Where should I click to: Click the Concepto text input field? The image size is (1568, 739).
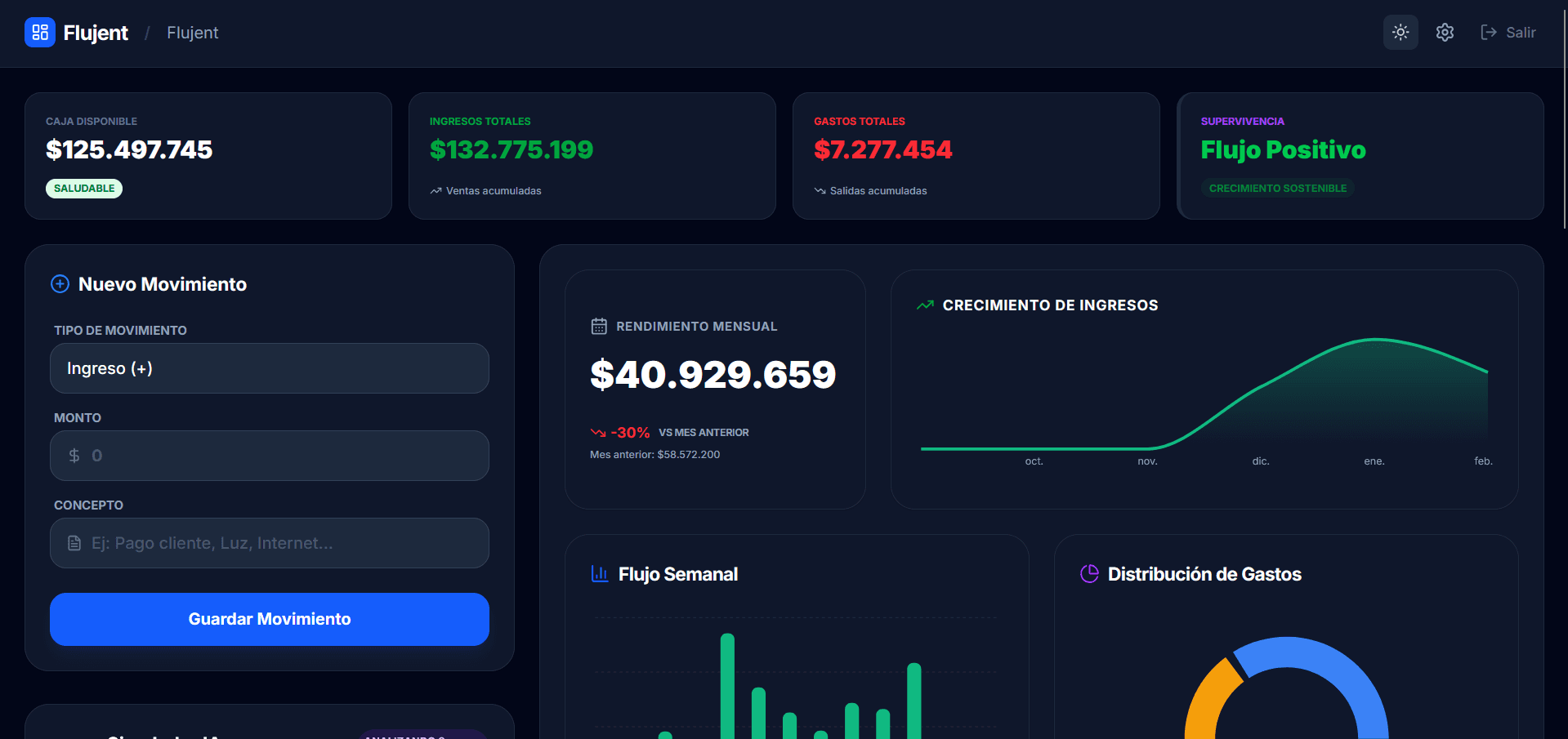point(270,542)
